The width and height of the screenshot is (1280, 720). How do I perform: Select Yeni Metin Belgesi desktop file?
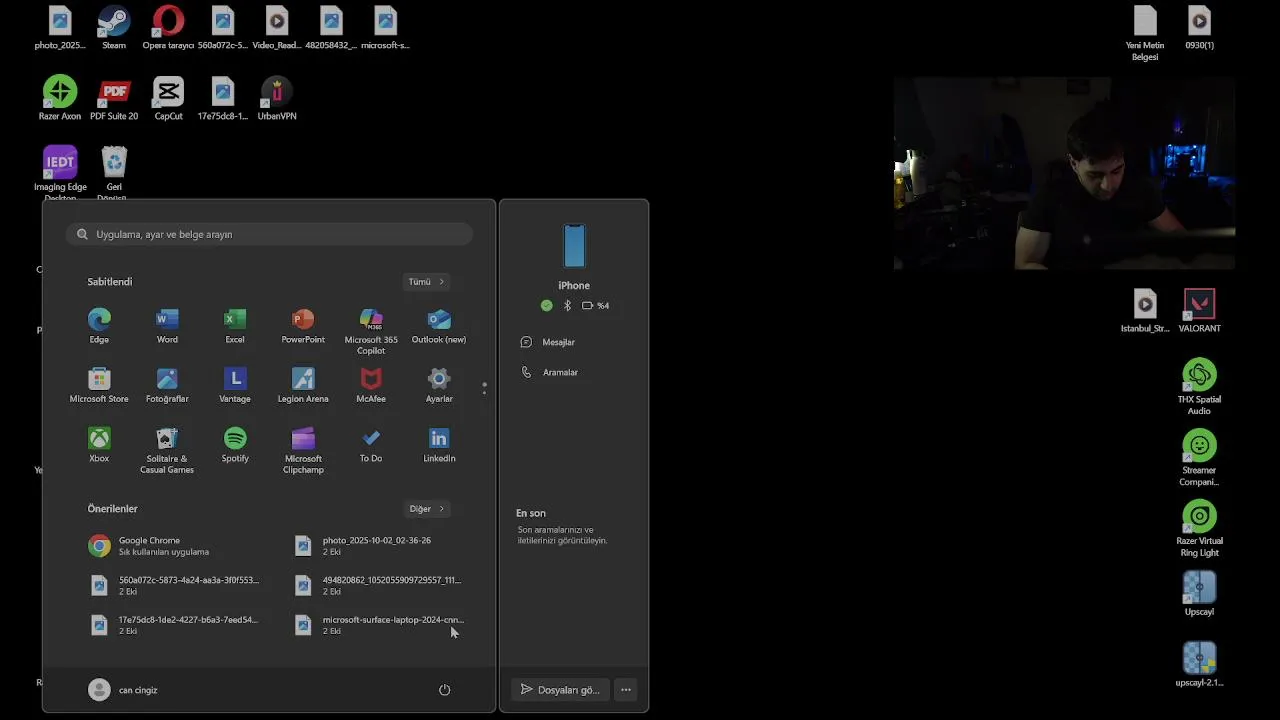pyautogui.click(x=1145, y=33)
